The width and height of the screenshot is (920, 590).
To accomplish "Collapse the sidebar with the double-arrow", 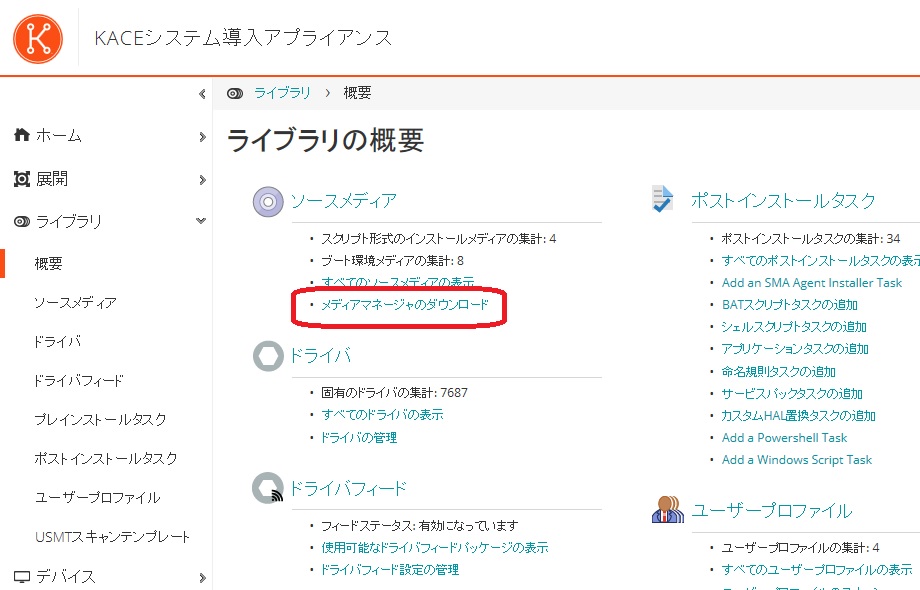I will click(202, 93).
